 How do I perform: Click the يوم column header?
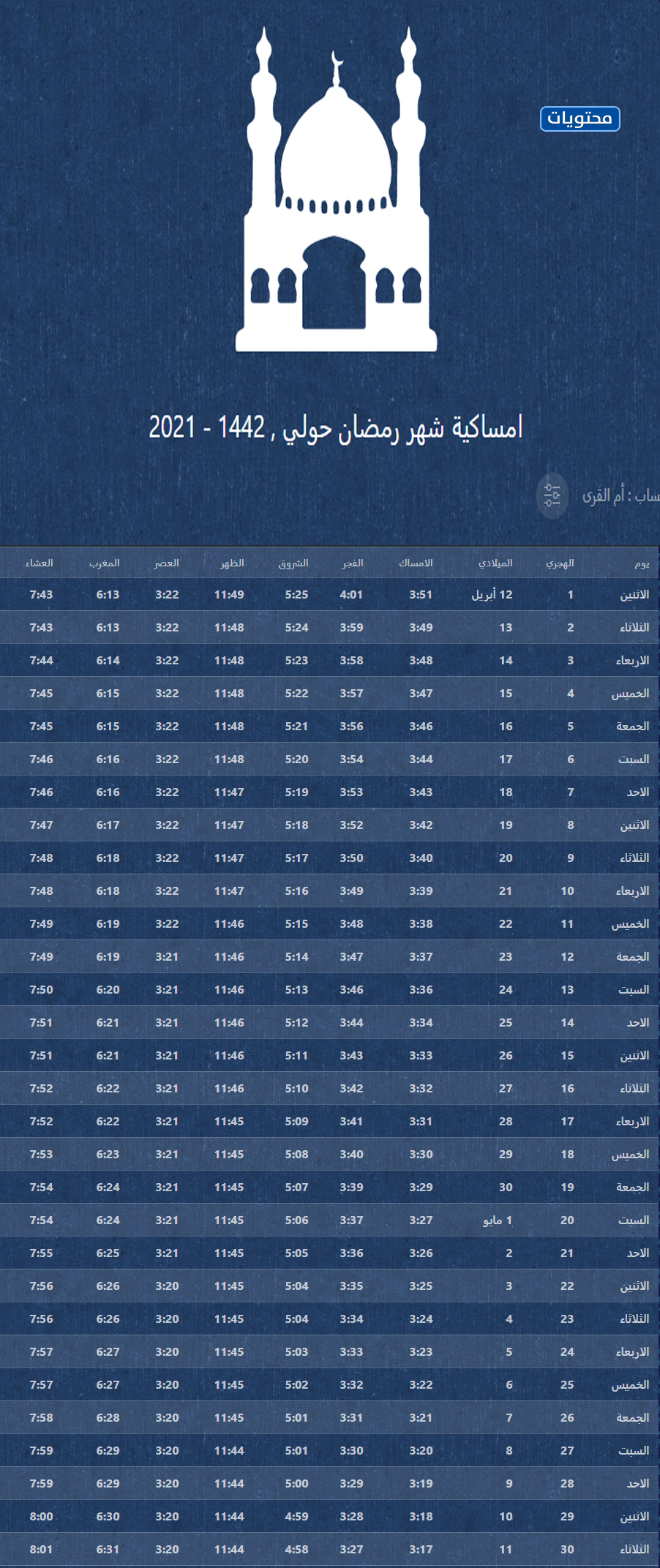(642, 563)
